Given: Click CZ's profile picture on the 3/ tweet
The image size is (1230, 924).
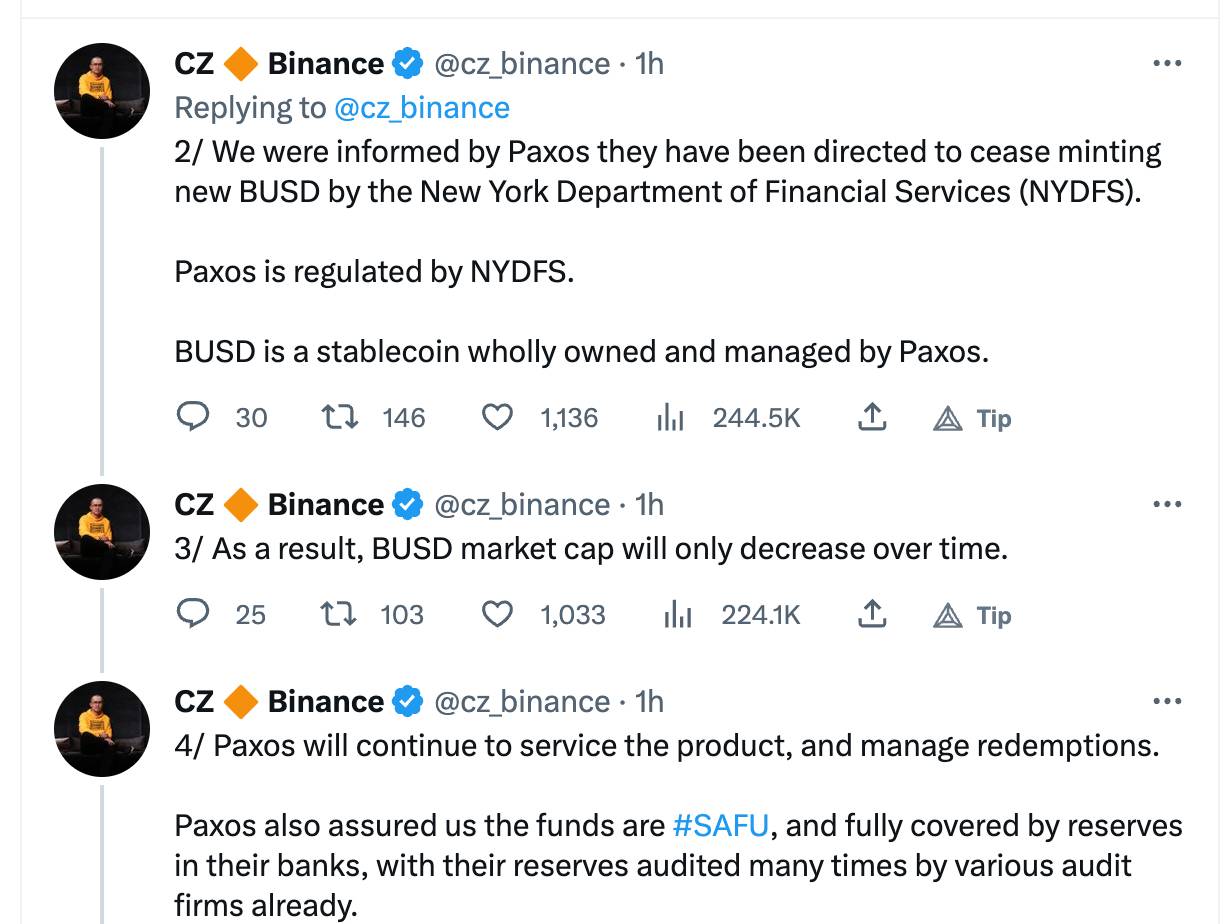Looking at the screenshot, I should click(101, 531).
